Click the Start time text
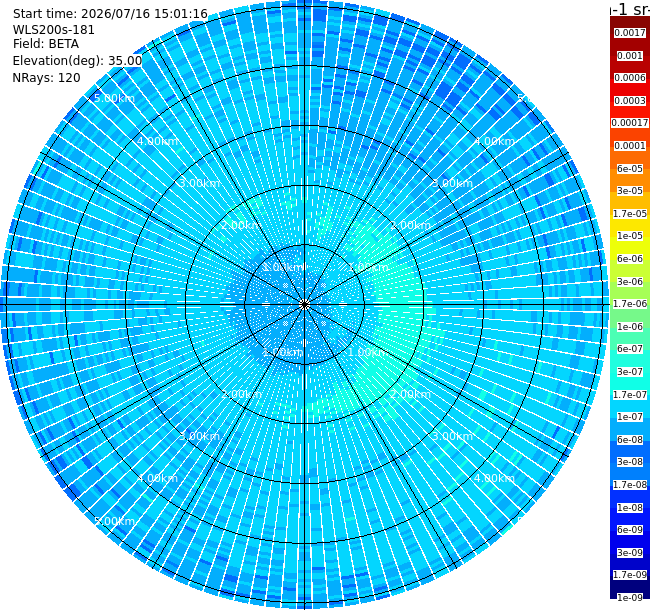The width and height of the screenshot is (650, 610). 110,14
